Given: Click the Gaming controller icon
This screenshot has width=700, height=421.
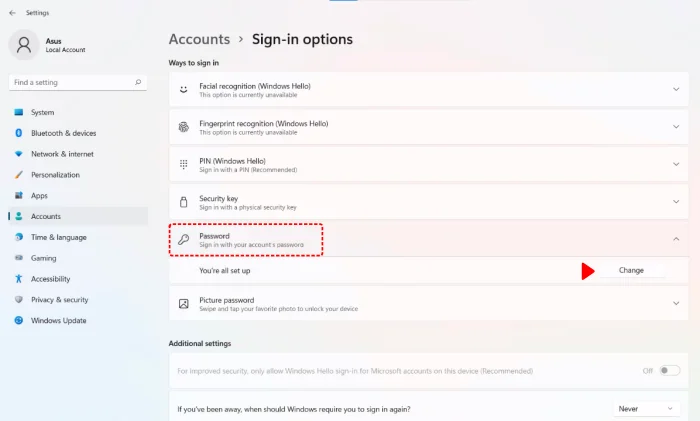Looking at the screenshot, I should coord(18,258).
